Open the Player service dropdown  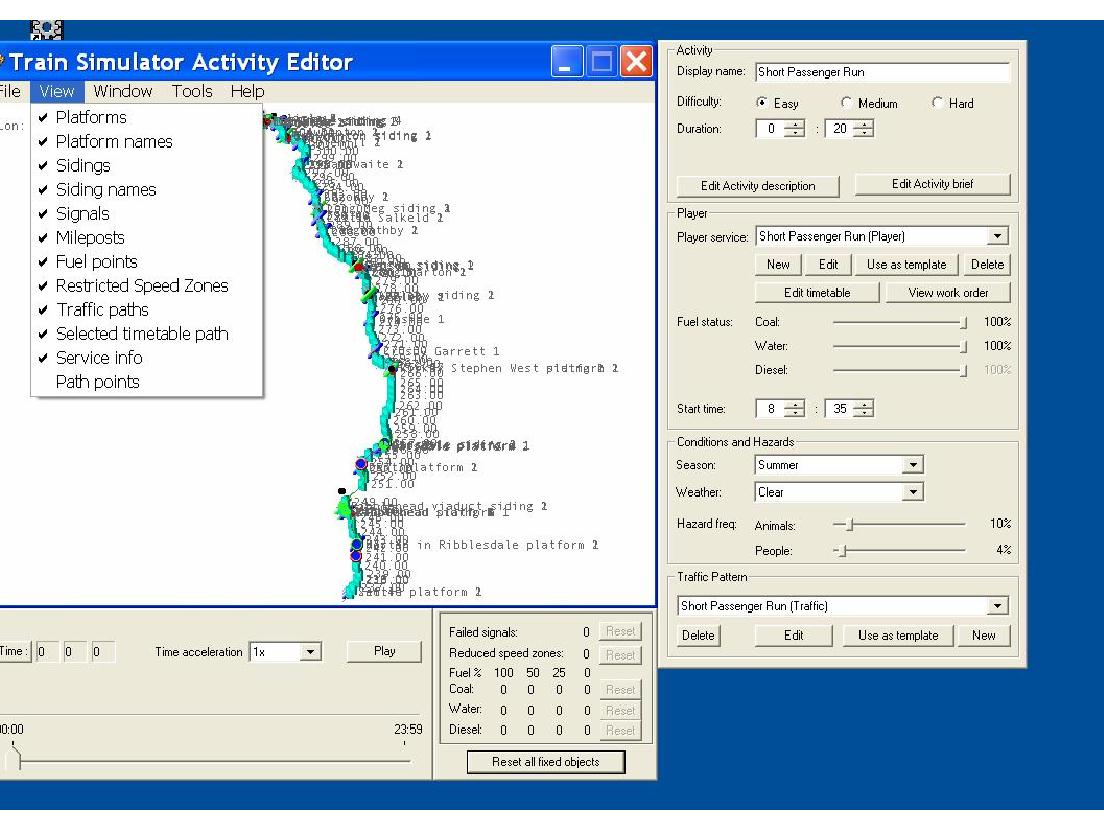[996, 237]
